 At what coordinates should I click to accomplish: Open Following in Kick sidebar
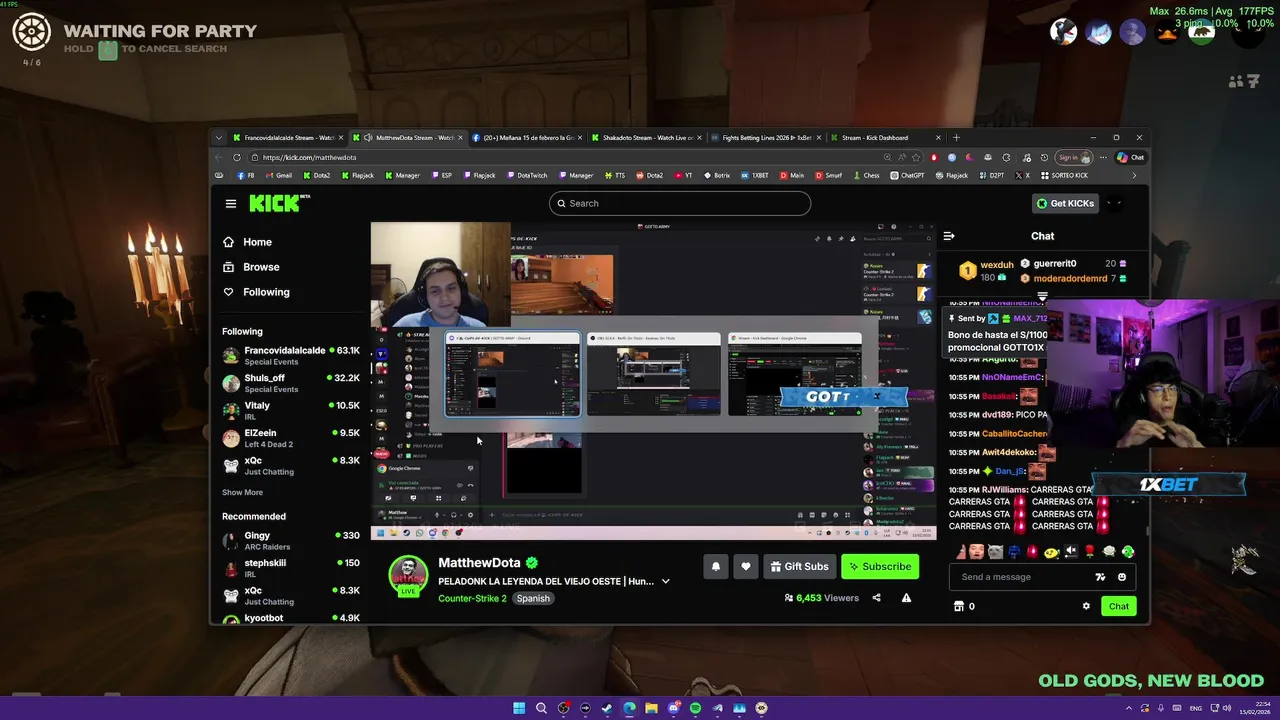pos(256,292)
